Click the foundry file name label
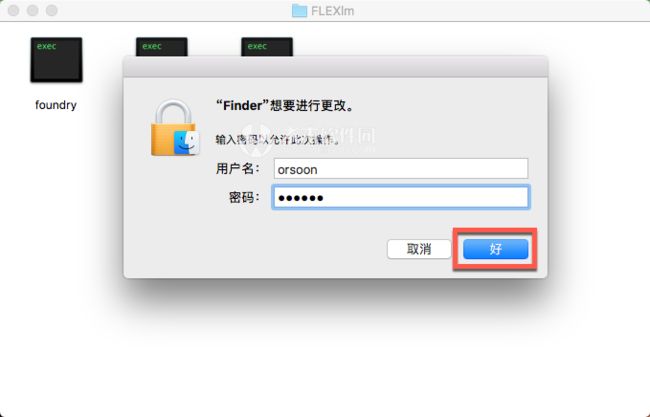Image resolution: width=650 pixels, height=417 pixels. (56, 105)
